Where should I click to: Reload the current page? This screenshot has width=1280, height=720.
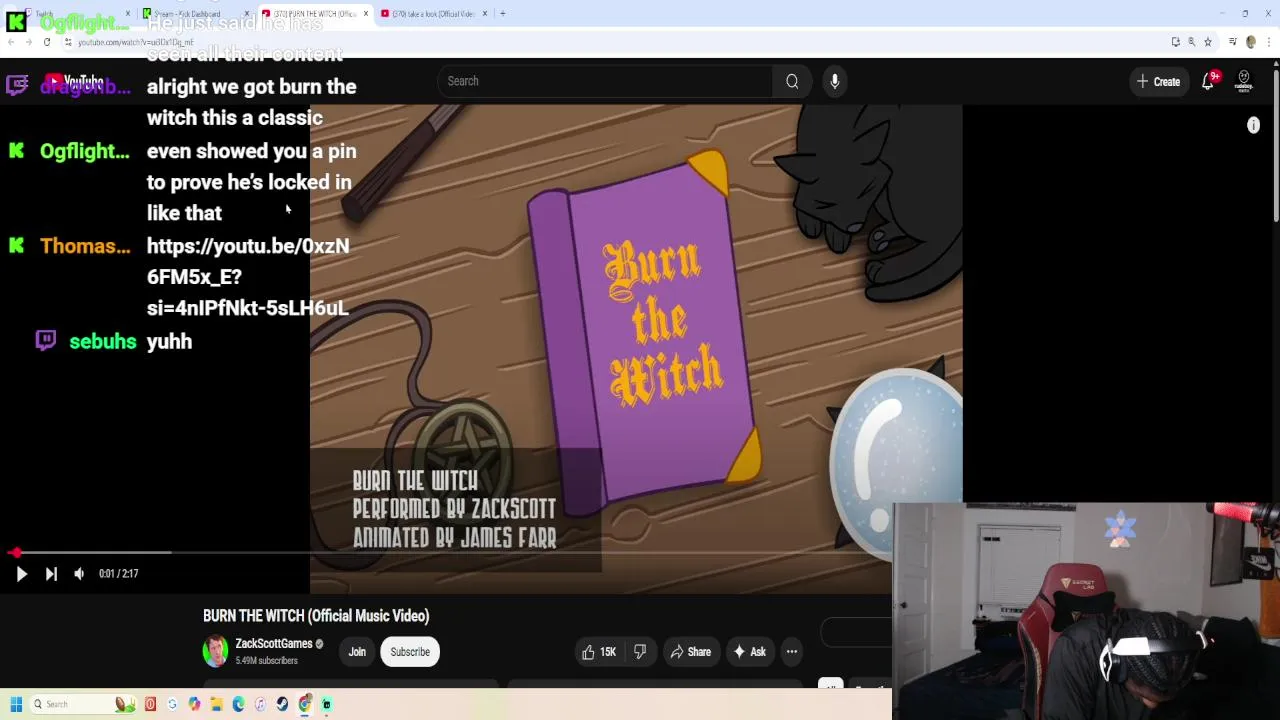tap(46, 42)
